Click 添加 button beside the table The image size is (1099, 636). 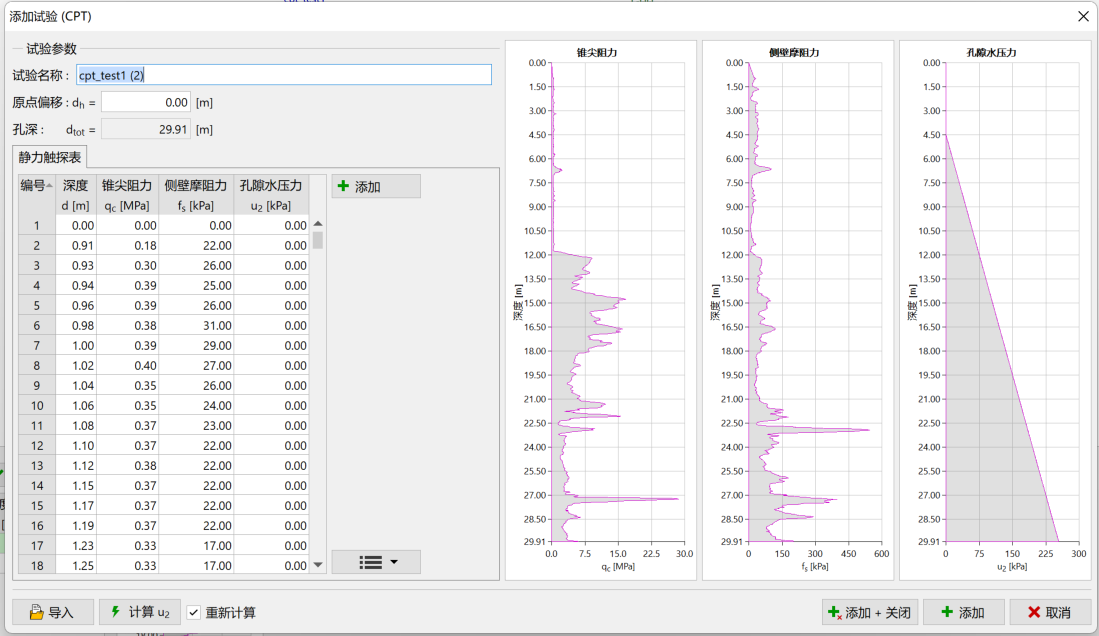click(x=376, y=187)
